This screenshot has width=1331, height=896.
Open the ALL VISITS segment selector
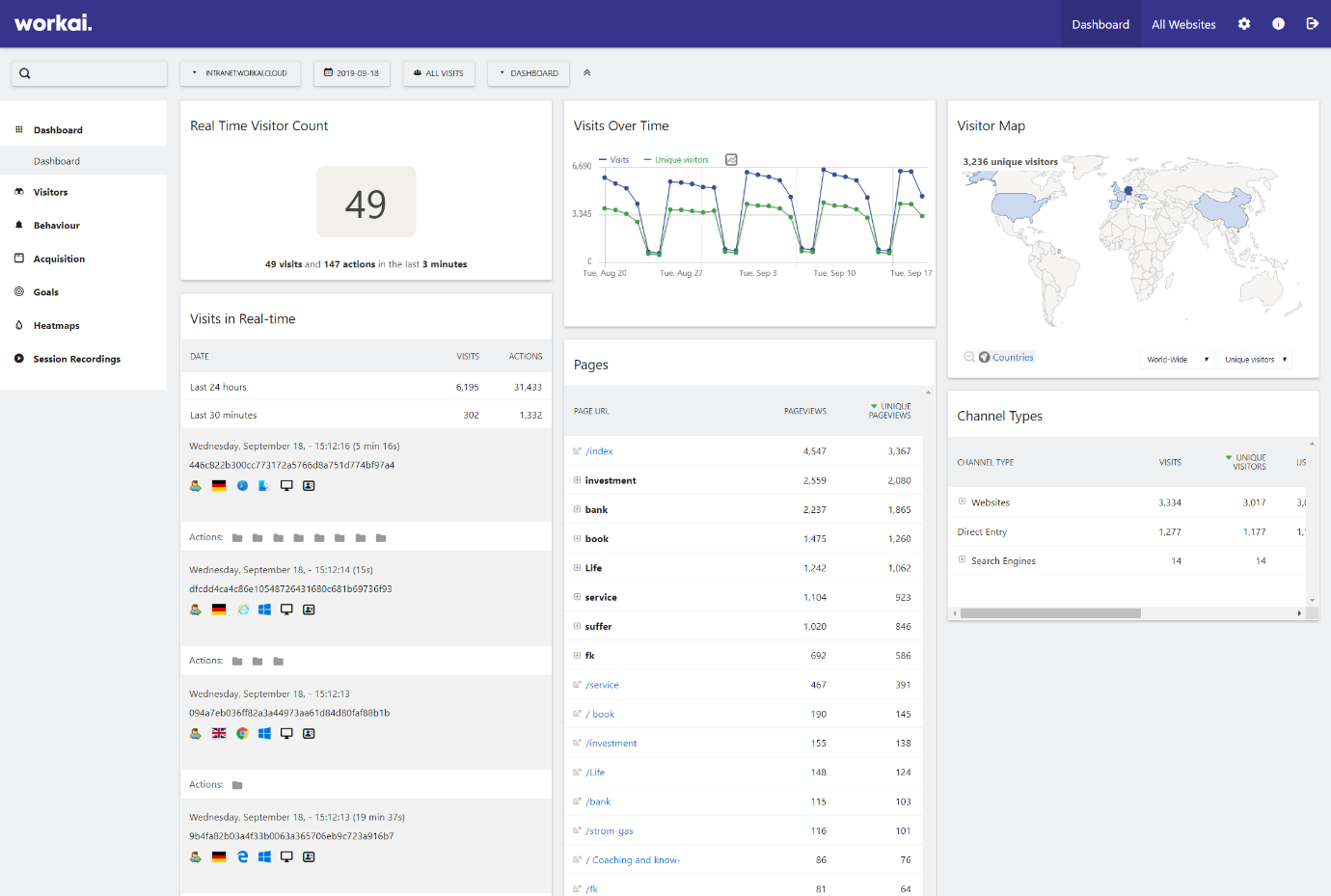(x=439, y=73)
